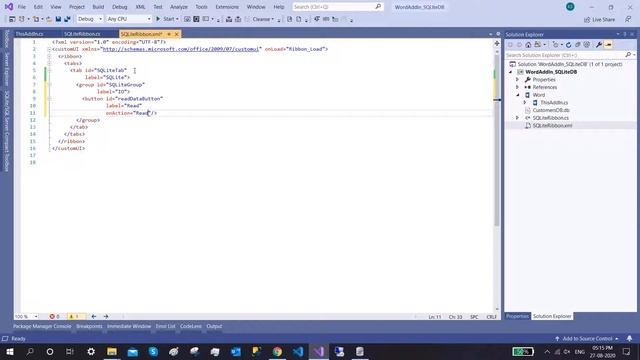This screenshot has width=640, height=360.
Task: Open Skype from the taskbar
Action: point(153,351)
